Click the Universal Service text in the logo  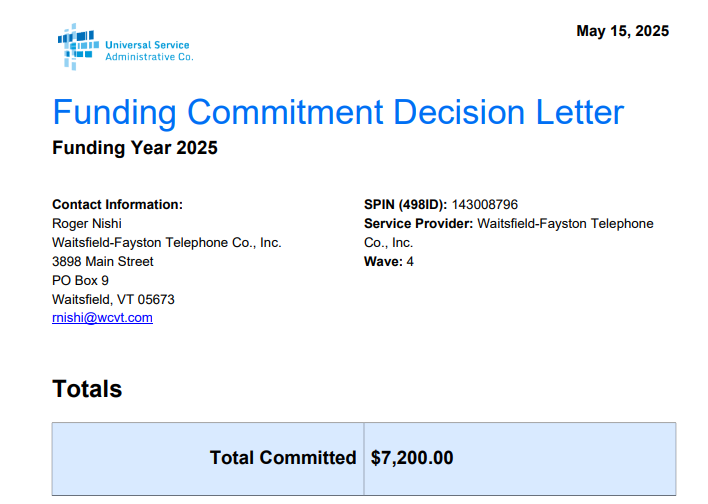(147, 45)
